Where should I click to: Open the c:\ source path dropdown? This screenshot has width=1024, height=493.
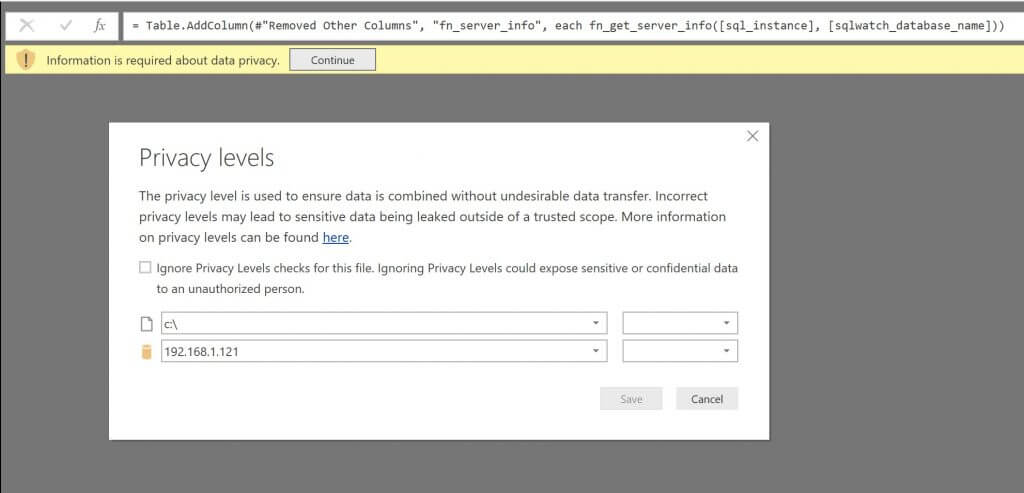point(384,323)
